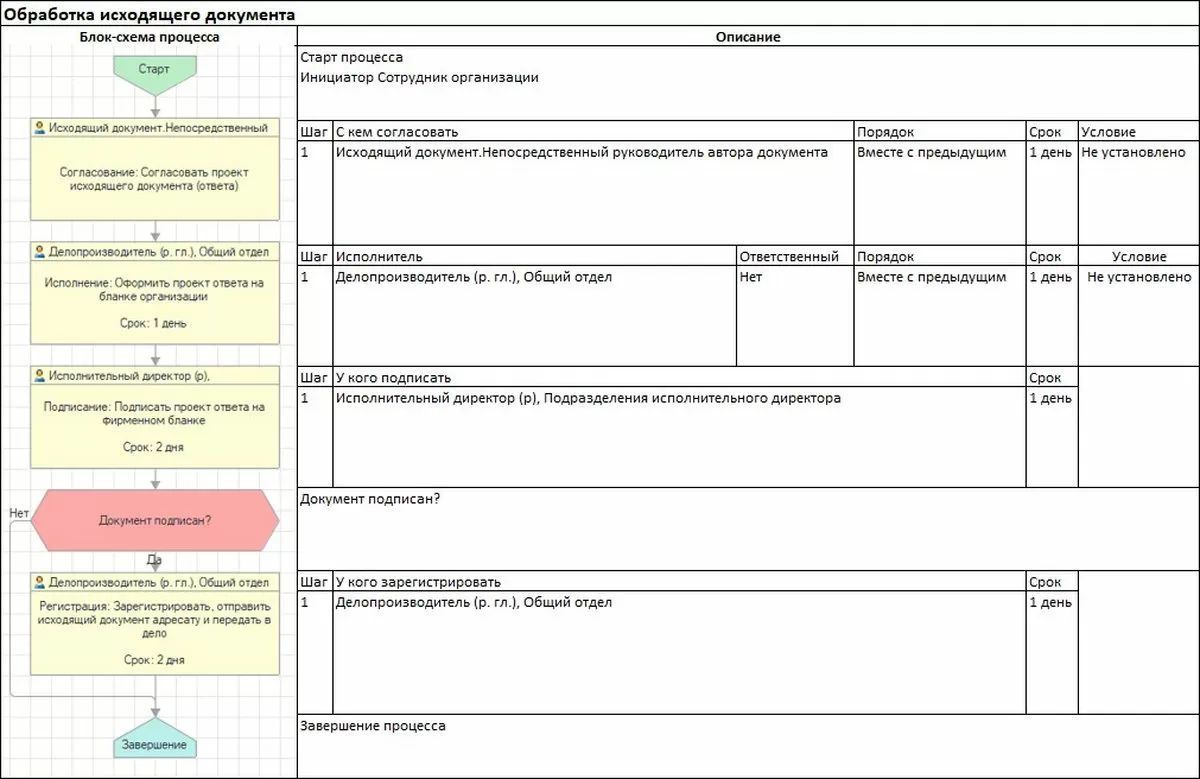Select the Исполнение task block body
The height and width of the screenshot is (779, 1200).
click(x=155, y=302)
